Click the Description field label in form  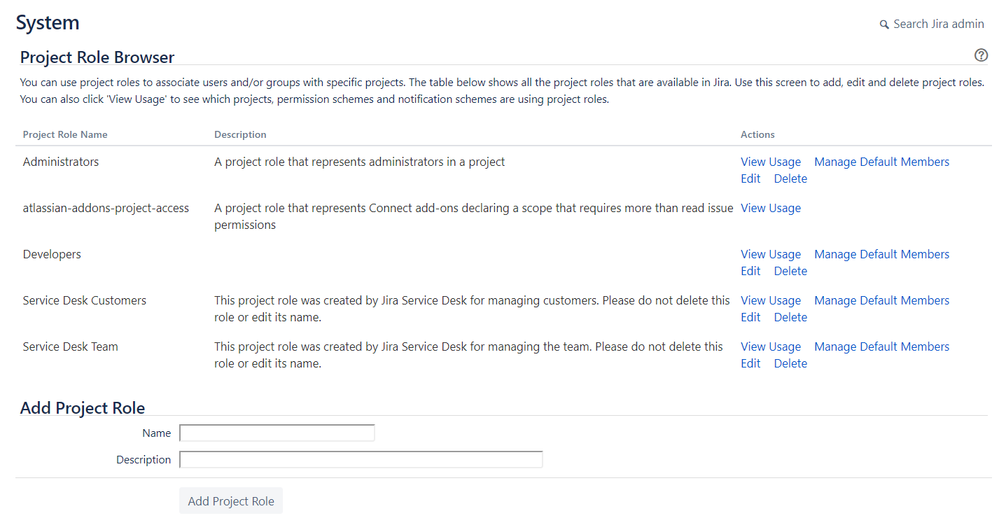coord(143,460)
